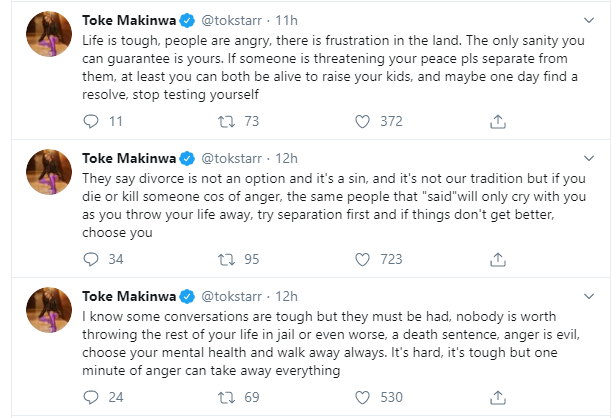
Task: Click the third tweet's profile avatar
Action: click(x=46, y=316)
